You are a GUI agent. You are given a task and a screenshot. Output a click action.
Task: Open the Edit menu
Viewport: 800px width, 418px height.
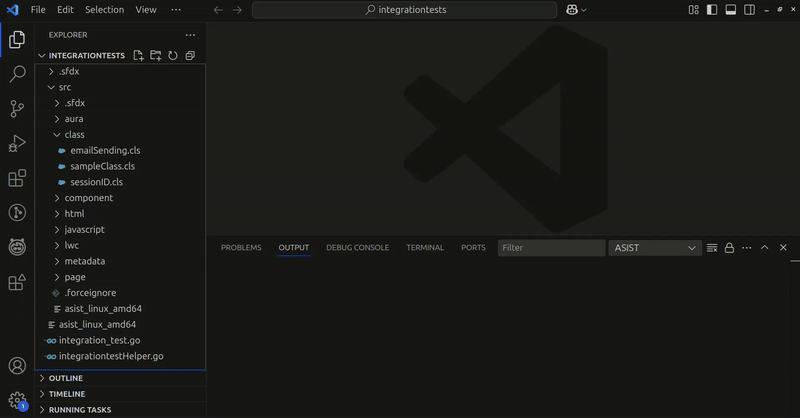[65, 10]
